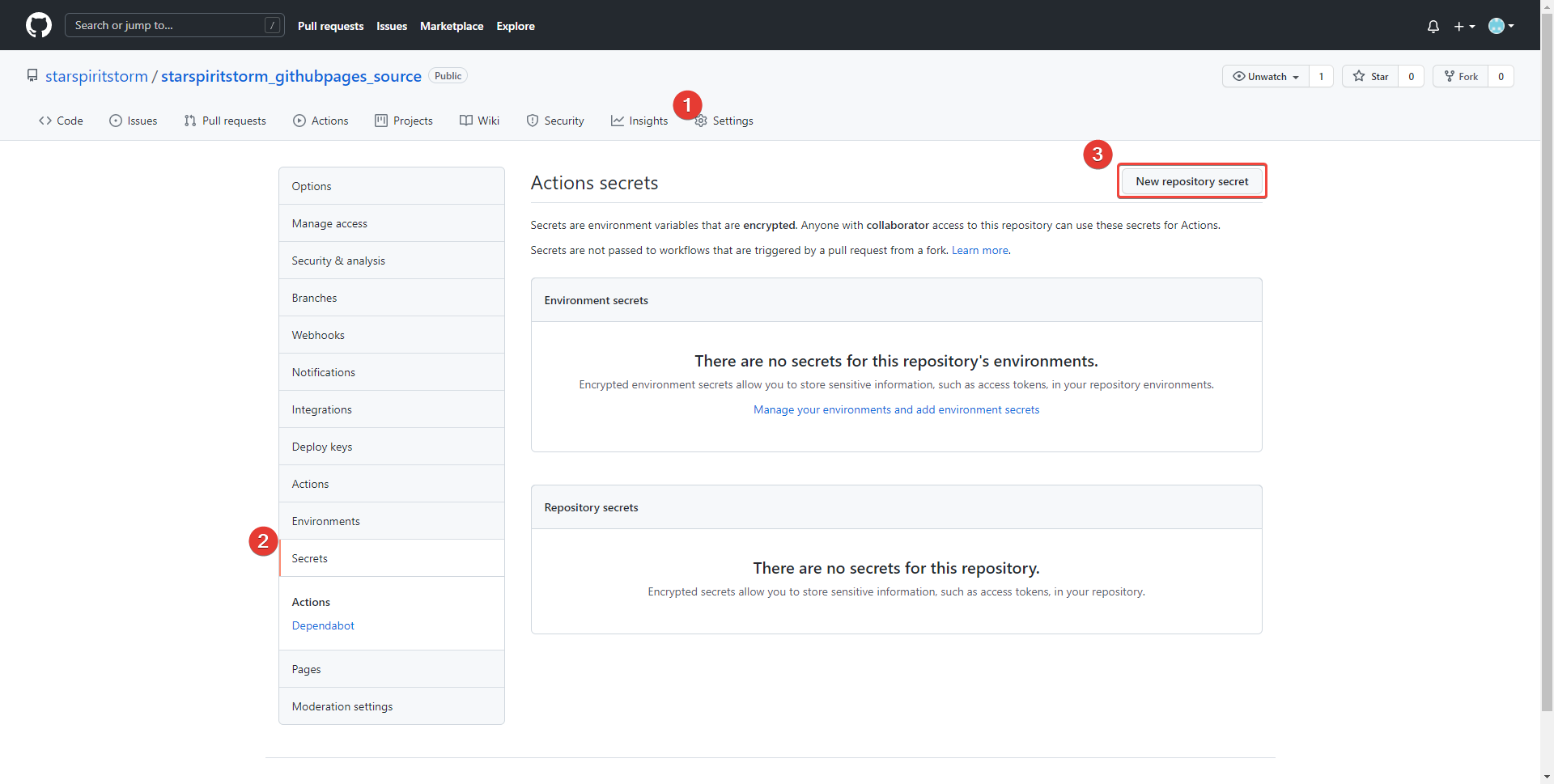Select Branches in sidebar
The width and height of the screenshot is (1554, 784).
pyautogui.click(x=392, y=298)
